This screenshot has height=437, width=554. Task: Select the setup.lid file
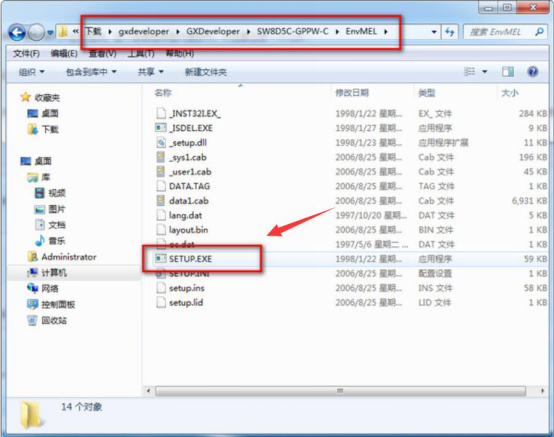(186, 302)
